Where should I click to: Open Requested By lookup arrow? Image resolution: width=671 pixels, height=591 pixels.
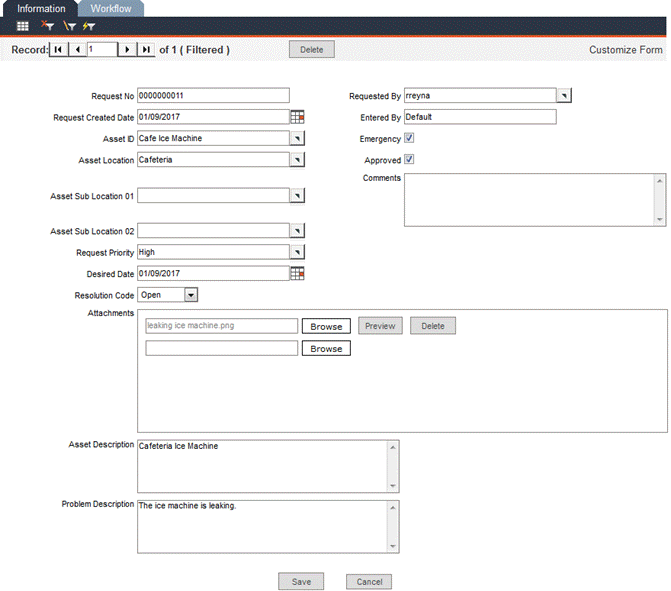(x=564, y=95)
